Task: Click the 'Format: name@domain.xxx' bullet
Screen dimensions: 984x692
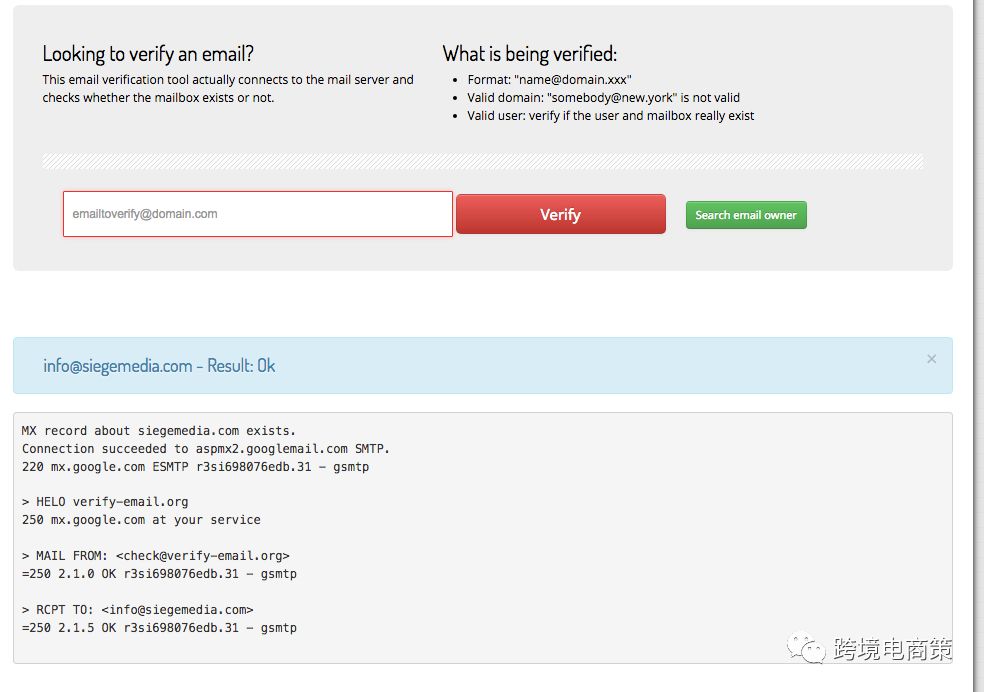Action: 549,80
